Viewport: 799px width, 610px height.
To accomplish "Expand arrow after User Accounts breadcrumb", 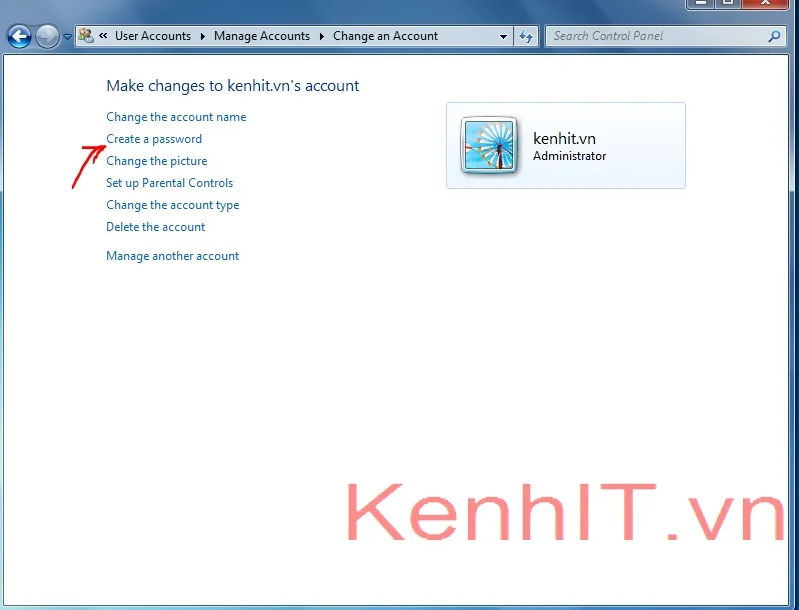I will click(x=202, y=36).
